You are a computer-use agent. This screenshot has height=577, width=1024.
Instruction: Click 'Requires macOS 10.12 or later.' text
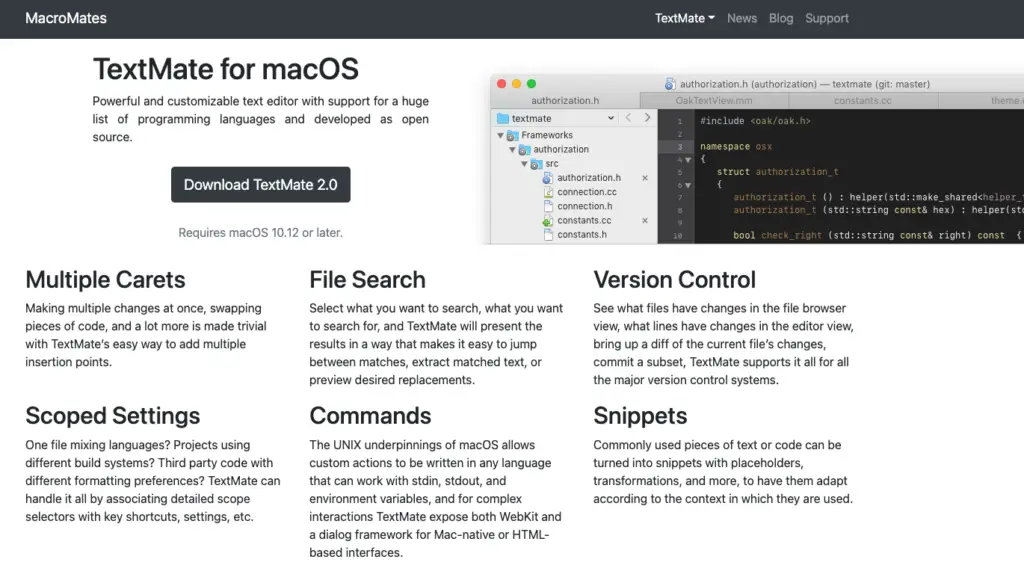(261, 232)
